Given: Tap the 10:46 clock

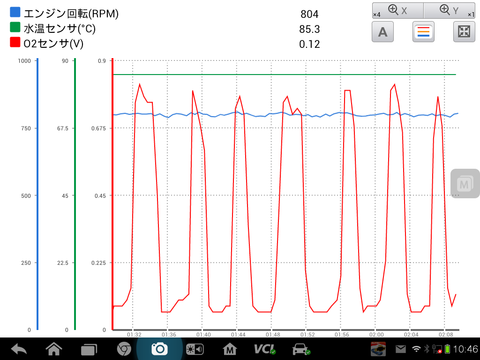Looking at the screenshot, I should (465, 349).
